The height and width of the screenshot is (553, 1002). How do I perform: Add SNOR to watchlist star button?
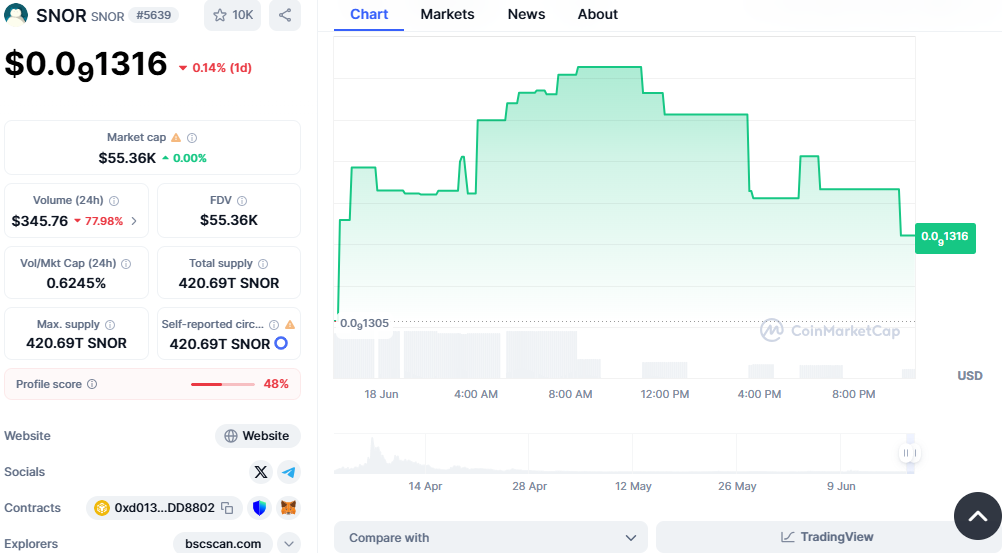pos(233,15)
